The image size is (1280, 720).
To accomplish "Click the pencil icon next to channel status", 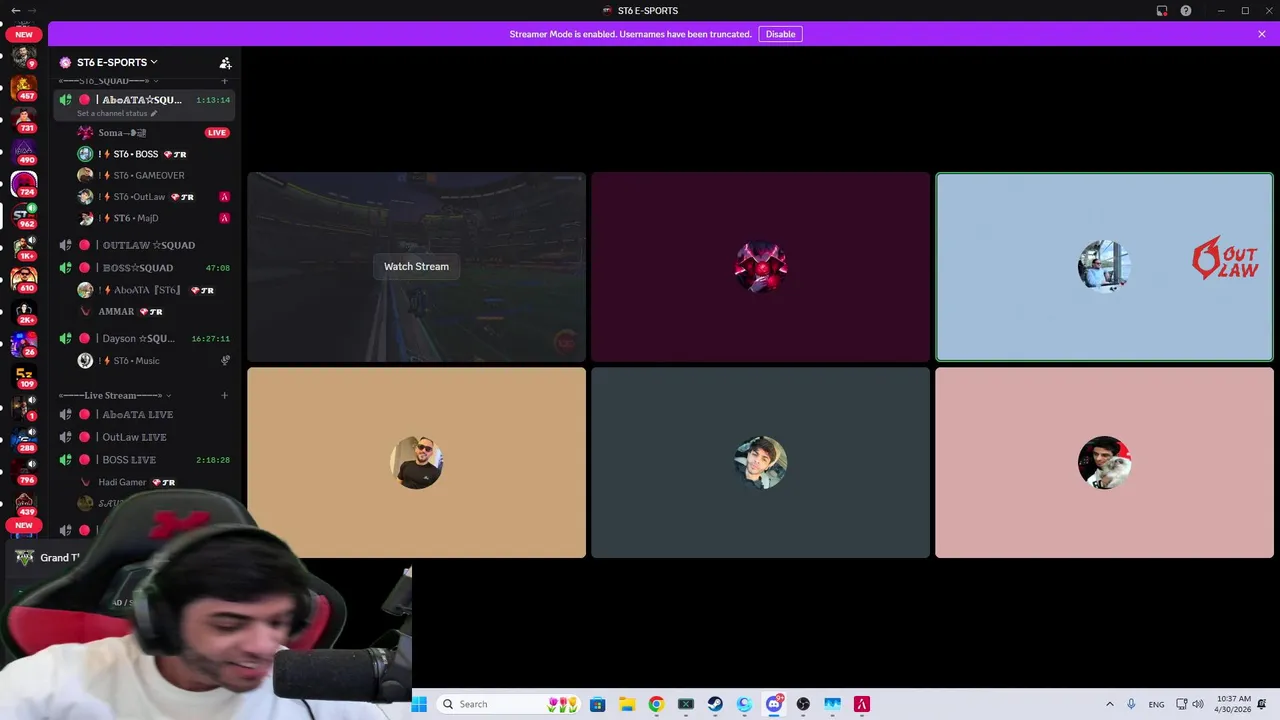I will pos(153,113).
